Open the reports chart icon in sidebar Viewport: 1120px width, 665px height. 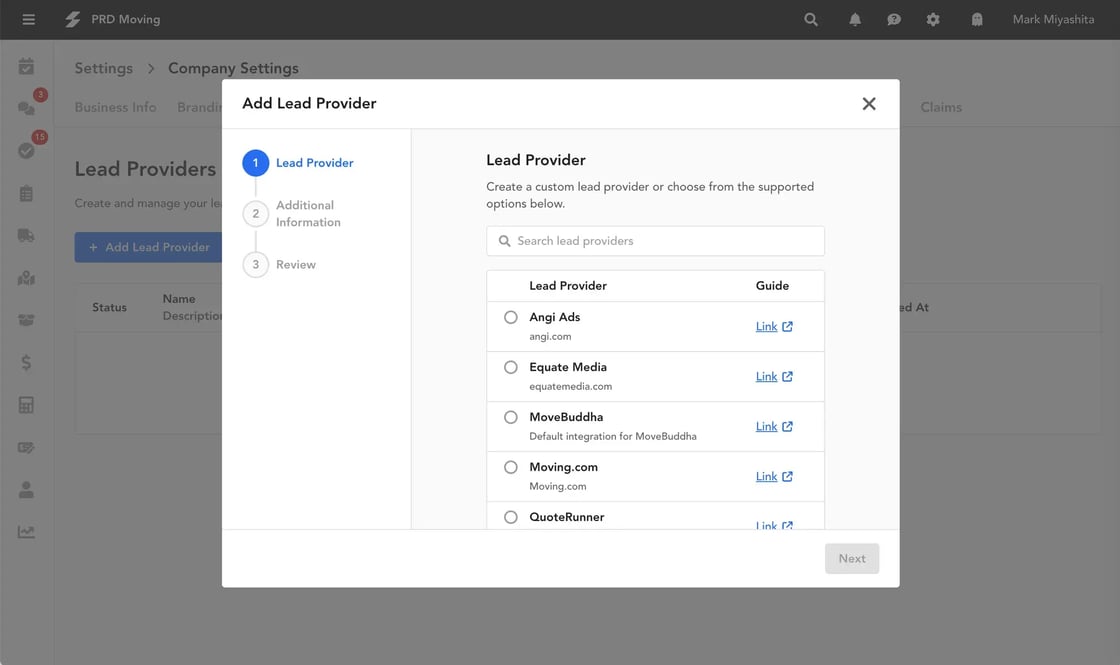[x=26, y=532]
